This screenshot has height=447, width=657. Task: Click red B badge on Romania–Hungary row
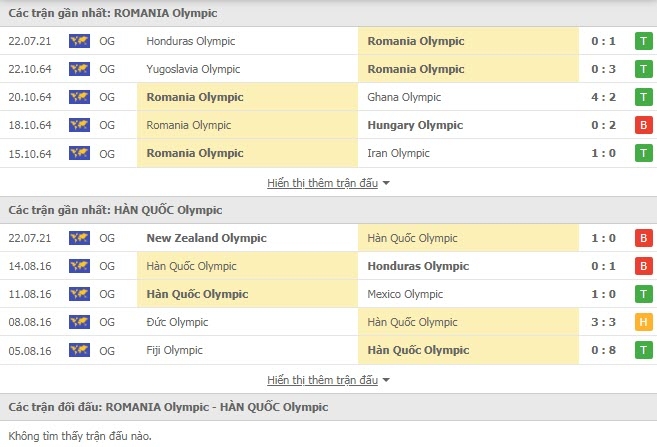point(644,125)
